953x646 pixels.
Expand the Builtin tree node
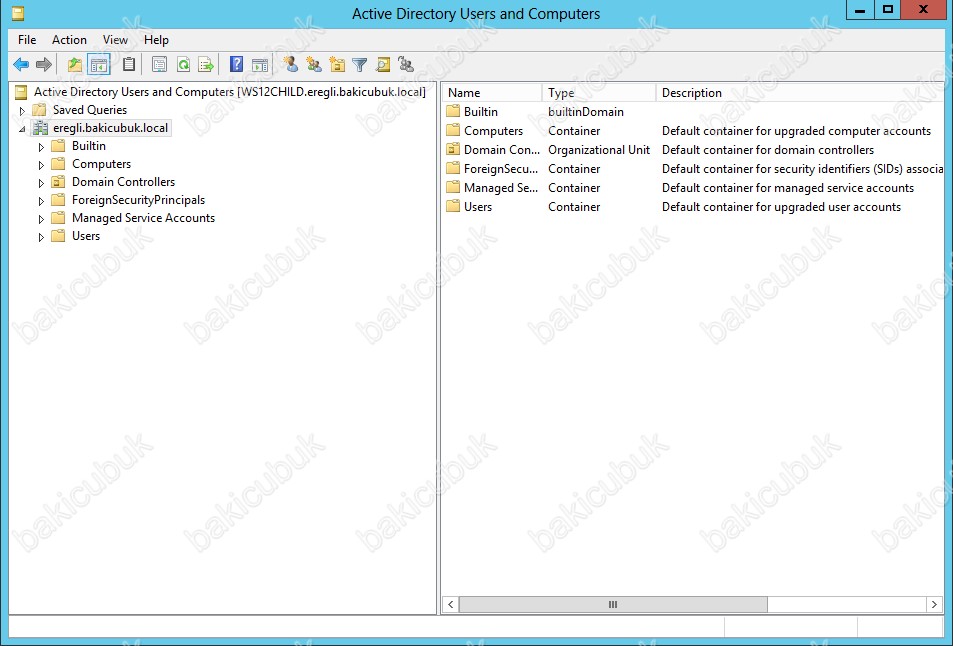(41, 147)
